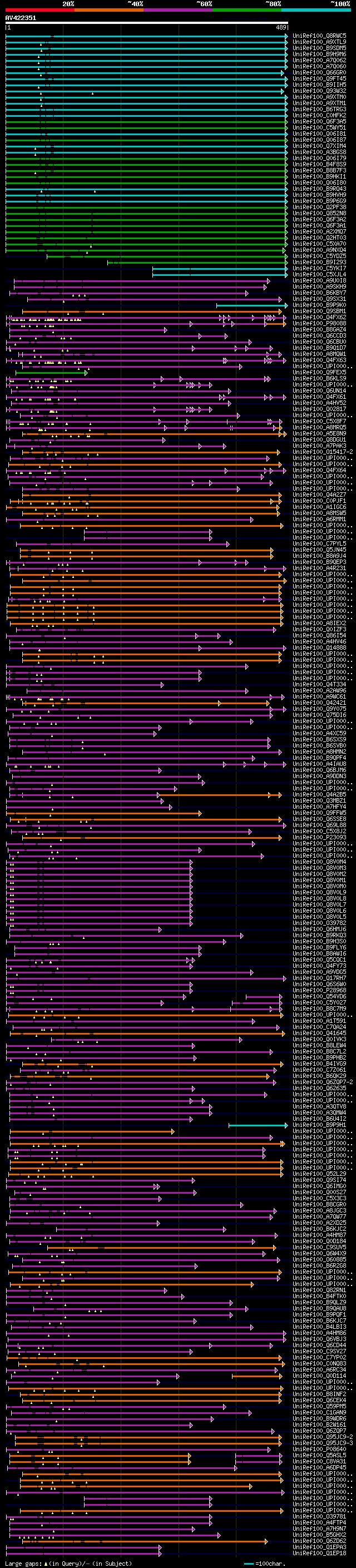Select hit UniRef100_B9H9M6
356x1568 pixels.
319,54
